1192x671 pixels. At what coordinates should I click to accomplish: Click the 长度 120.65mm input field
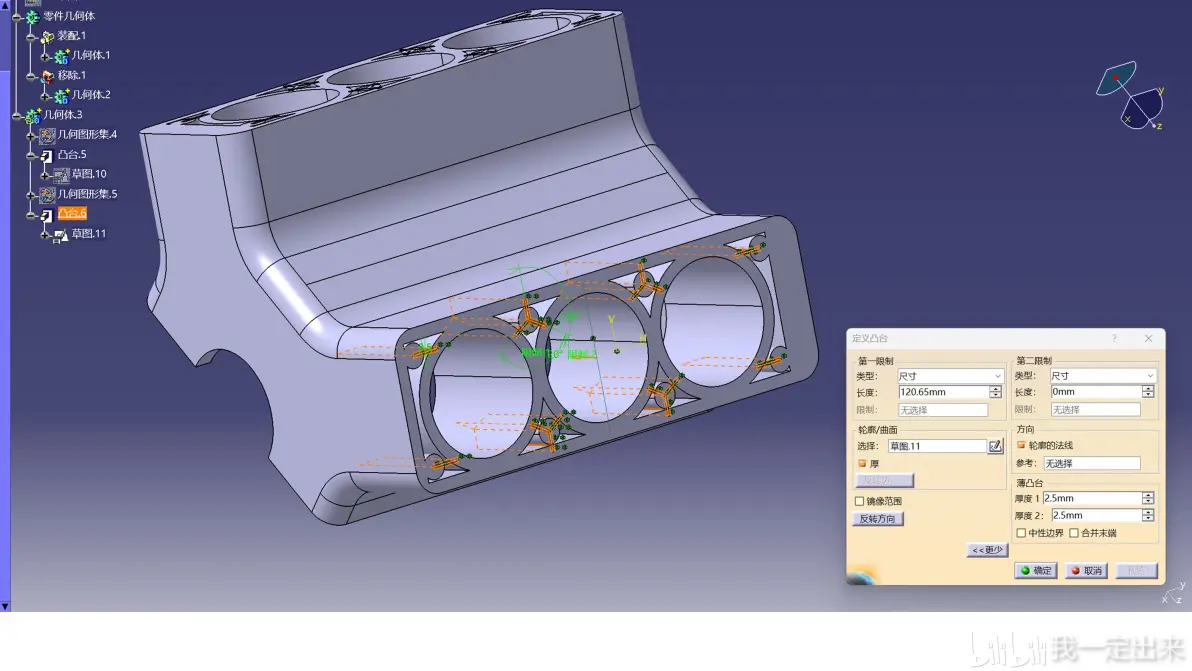click(943, 392)
